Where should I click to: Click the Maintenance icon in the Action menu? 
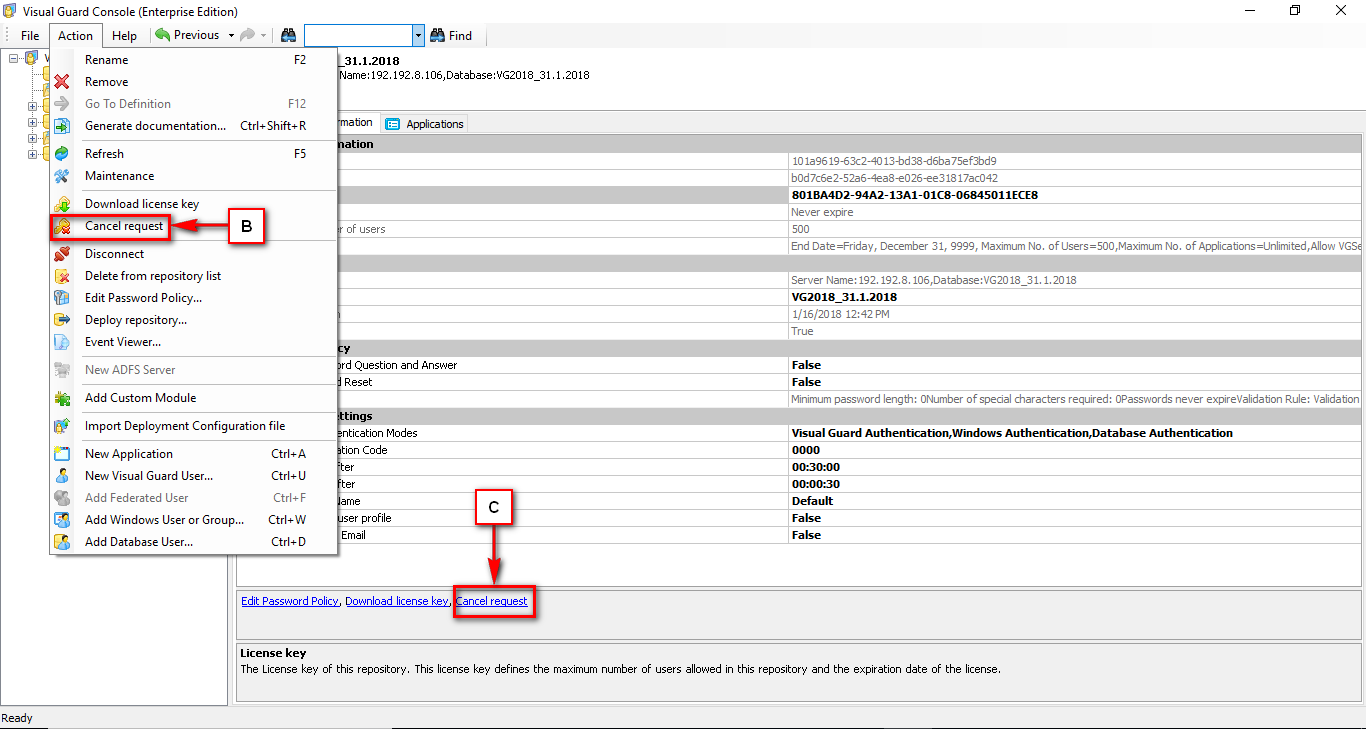[x=61, y=175]
